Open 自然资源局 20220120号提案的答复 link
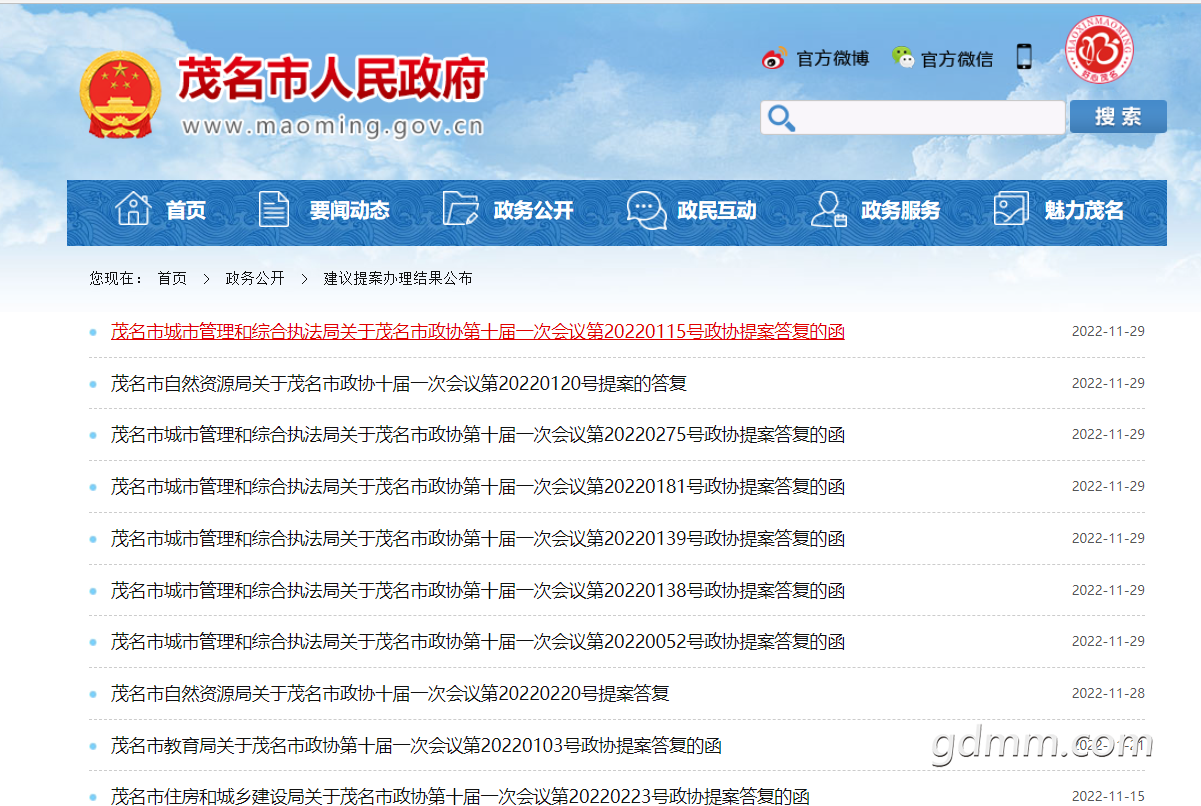Image resolution: width=1201 pixels, height=806 pixels. (x=399, y=383)
